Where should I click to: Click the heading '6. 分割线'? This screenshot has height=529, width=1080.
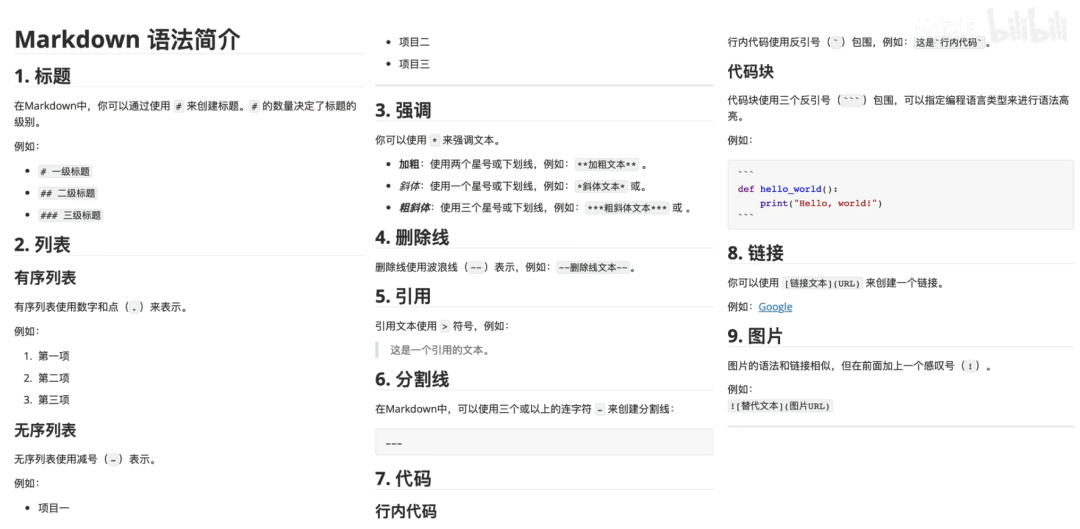413,380
